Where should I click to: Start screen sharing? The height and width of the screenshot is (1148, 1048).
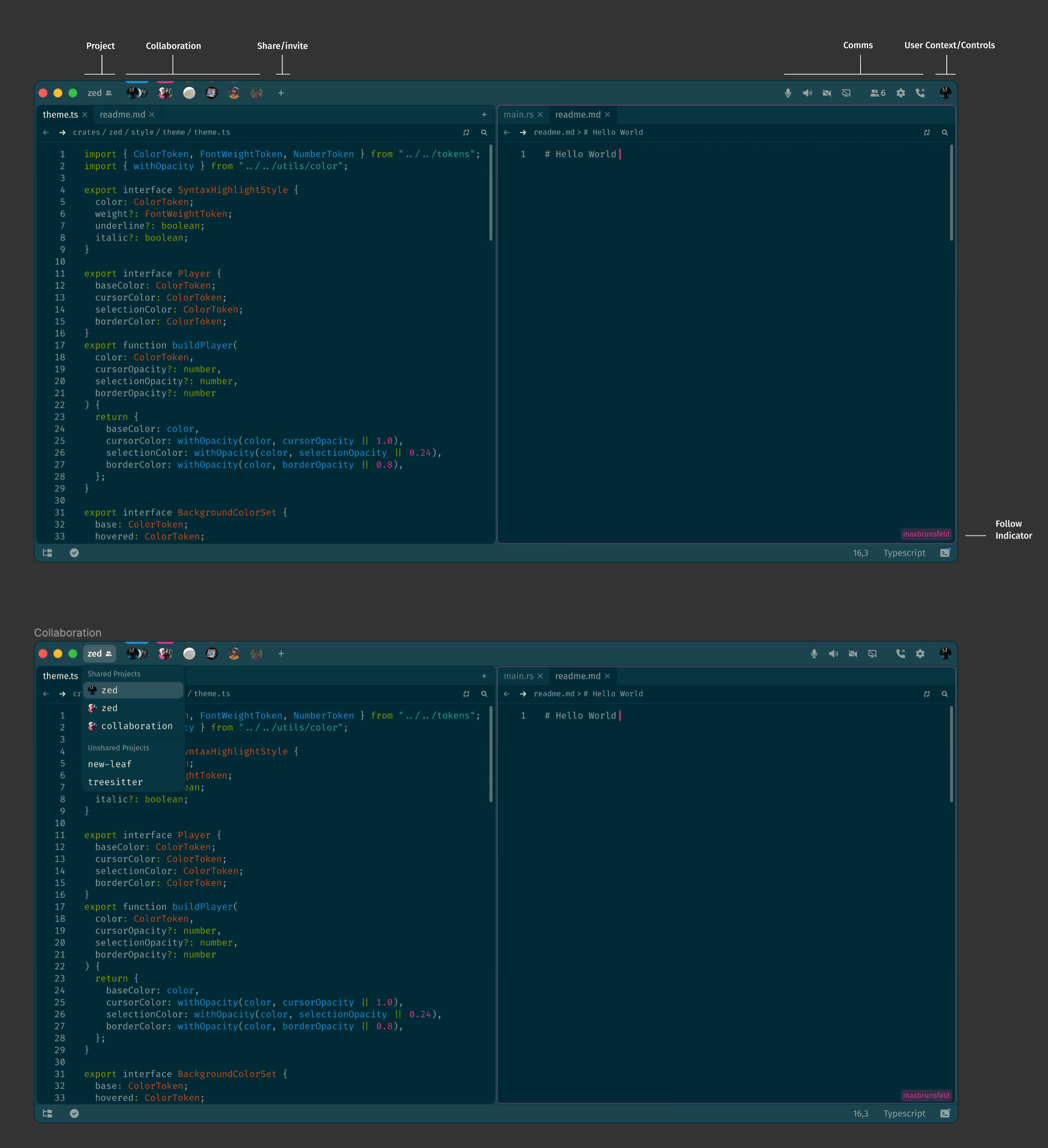pos(847,93)
